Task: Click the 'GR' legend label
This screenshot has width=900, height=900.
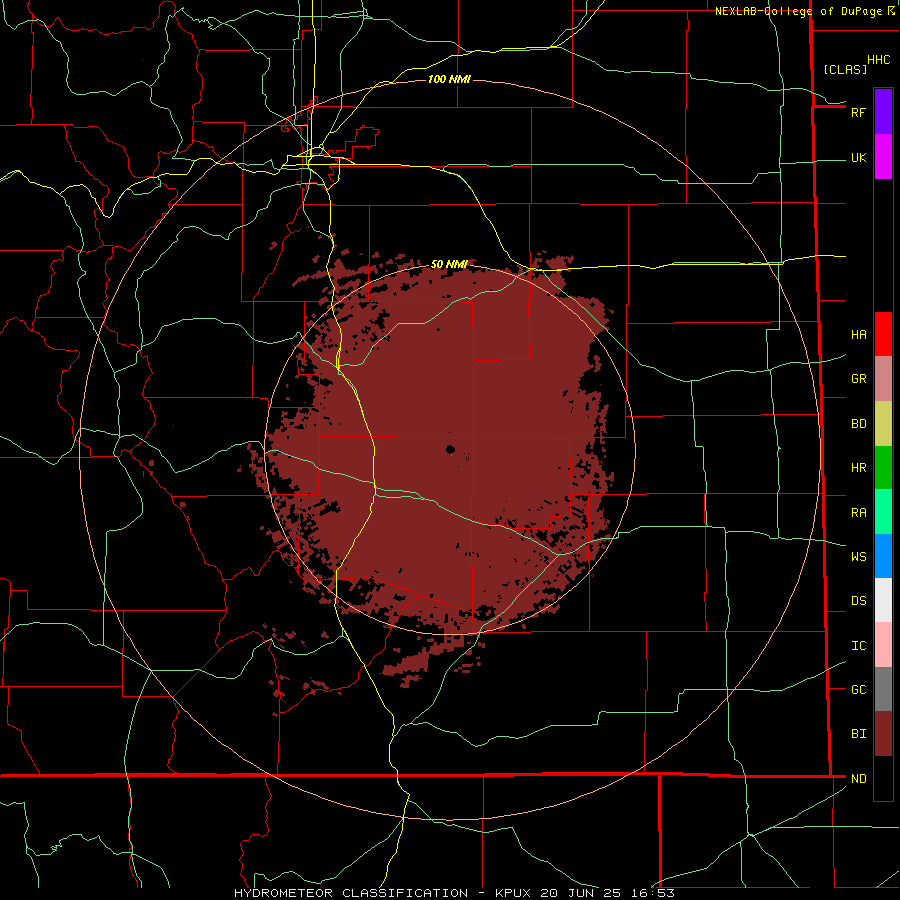Action: click(x=858, y=379)
